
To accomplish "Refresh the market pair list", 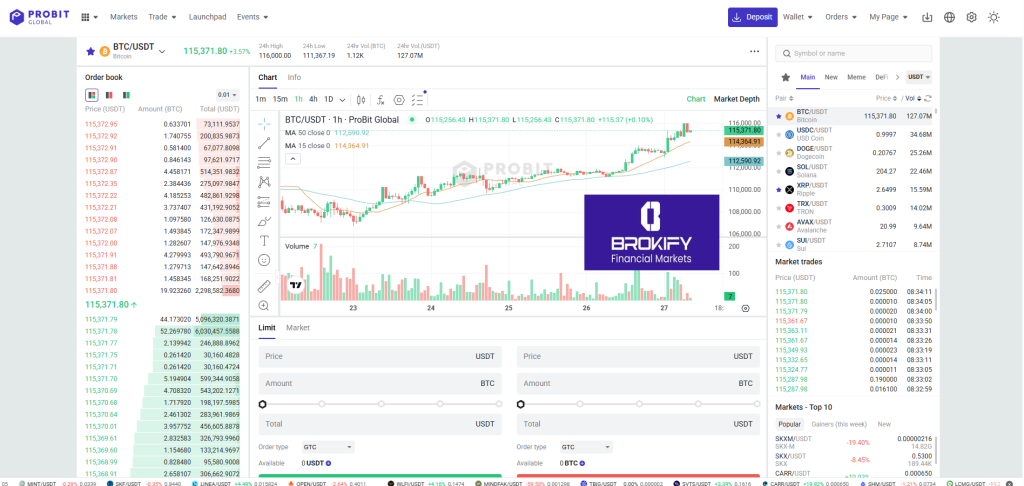I will 928,98.
